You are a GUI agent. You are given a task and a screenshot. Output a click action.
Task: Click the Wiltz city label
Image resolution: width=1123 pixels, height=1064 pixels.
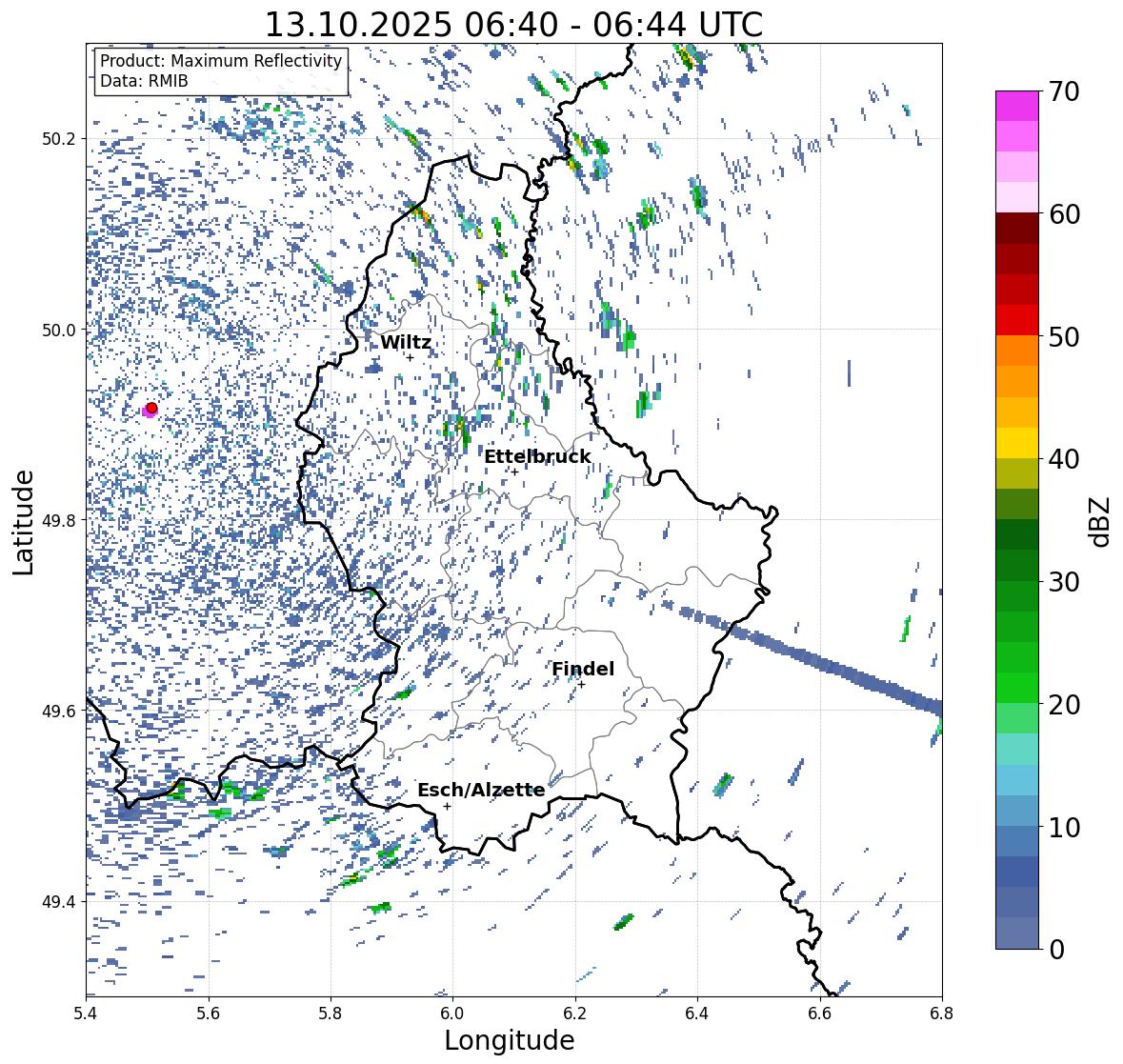point(406,342)
